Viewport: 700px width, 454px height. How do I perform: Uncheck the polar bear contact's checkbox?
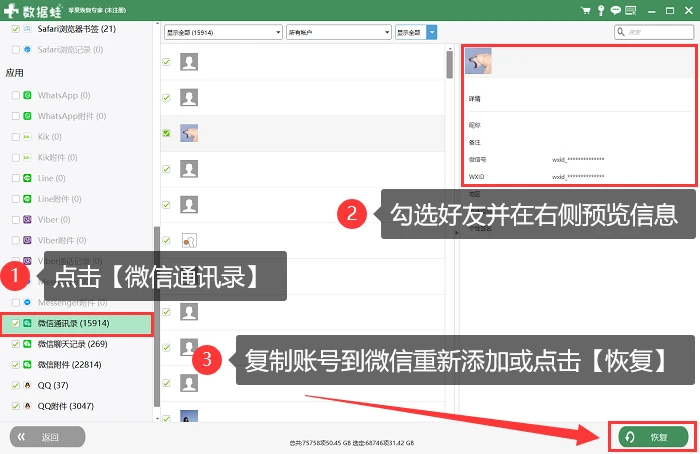167,133
